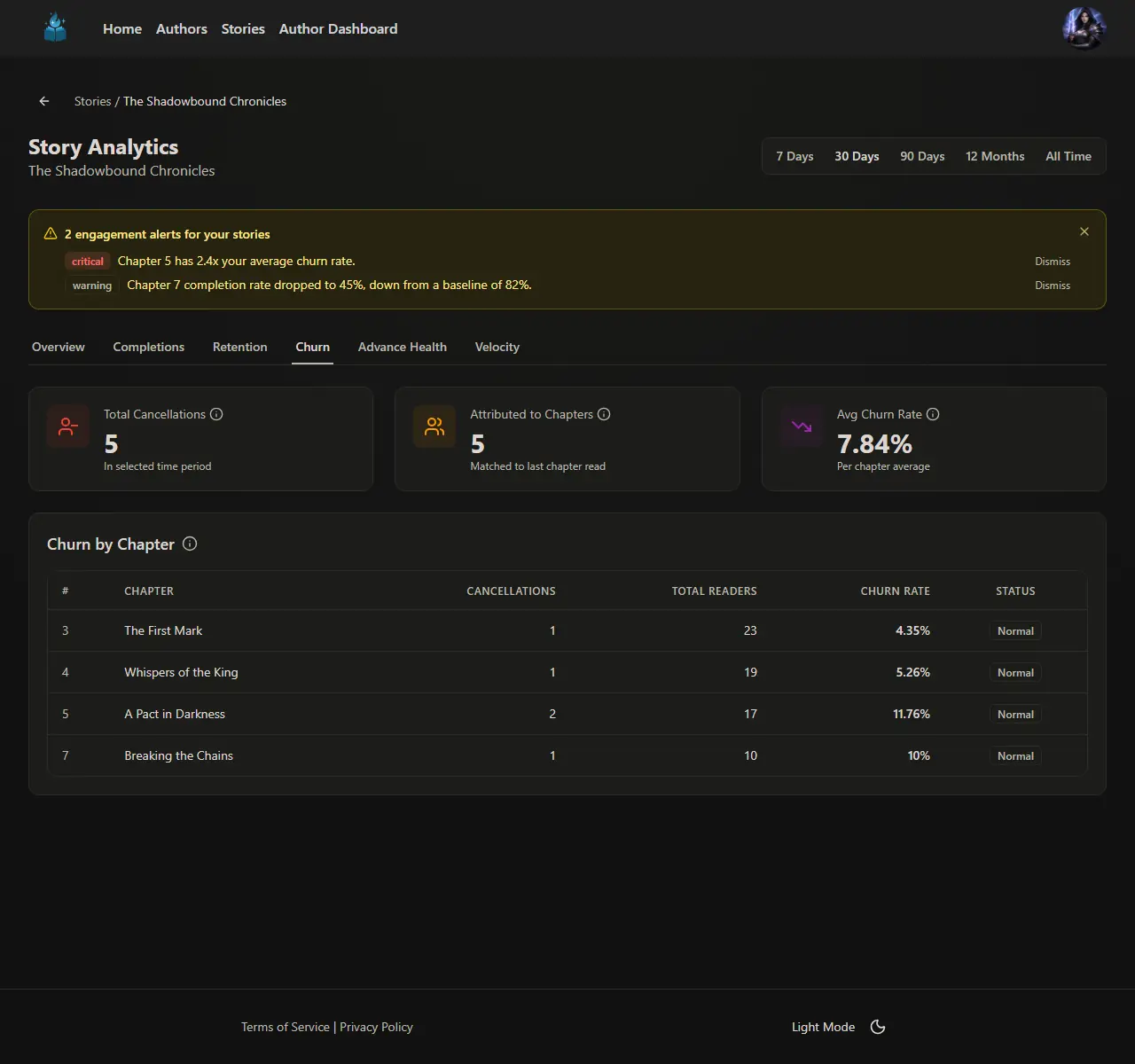Screen dimensions: 1135x1064
Task: Select the 7 Days time range
Action: 794,156
